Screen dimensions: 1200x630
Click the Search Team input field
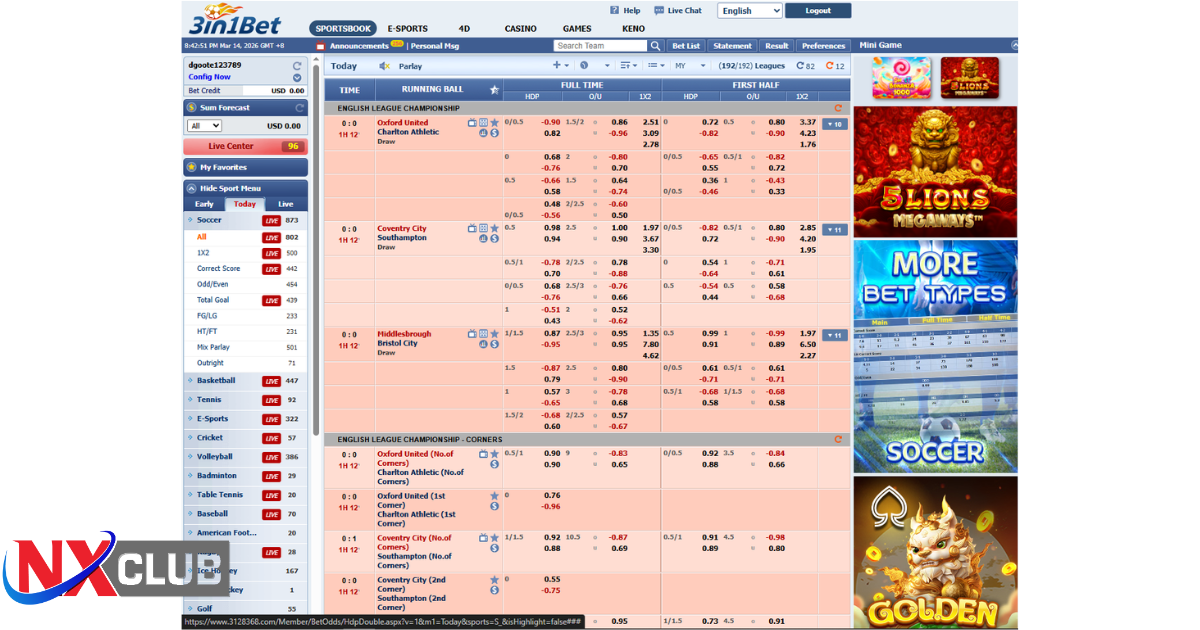tap(600, 46)
